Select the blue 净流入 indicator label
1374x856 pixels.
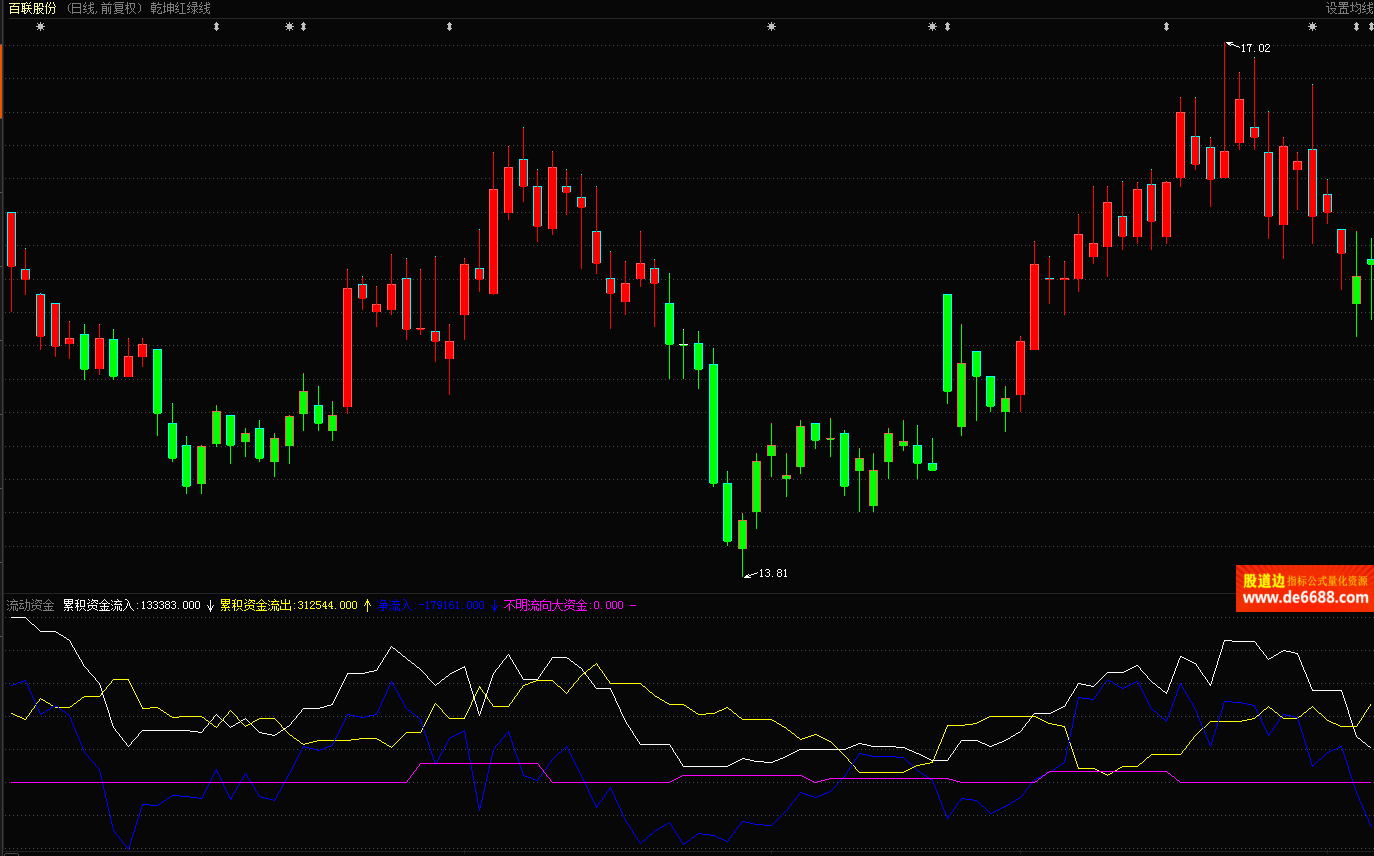pyautogui.click(x=394, y=605)
